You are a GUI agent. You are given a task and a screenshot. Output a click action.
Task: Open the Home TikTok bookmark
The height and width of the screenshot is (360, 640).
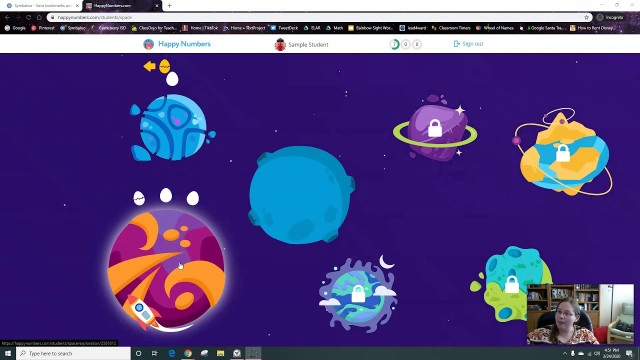click(x=200, y=28)
